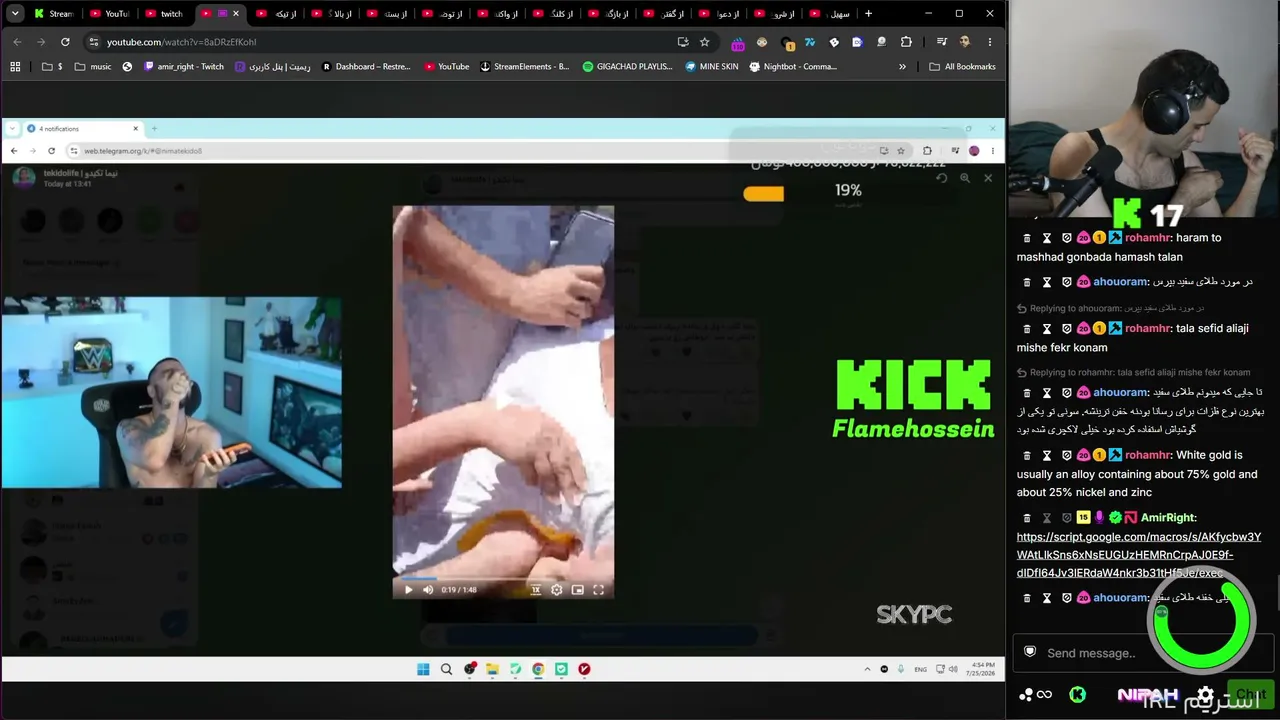This screenshot has height=720, width=1280.
Task: Open the Telegram video settings gear
Action: coord(557,590)
